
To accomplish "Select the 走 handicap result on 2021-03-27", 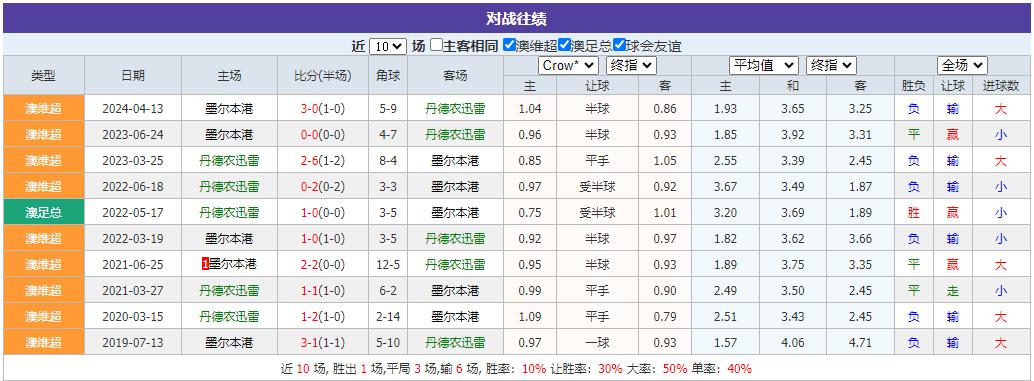I will 952,291.
